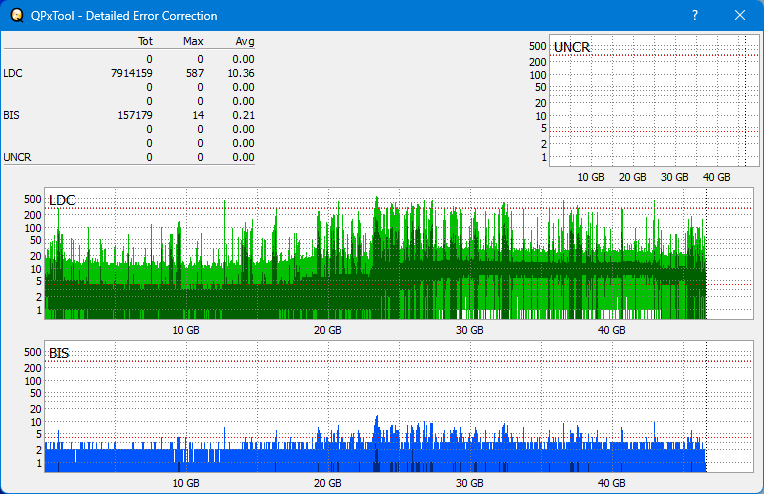Click the Avg column header
Screen dimensions: 764x494
pyautogui.click(x=245, y=42)
